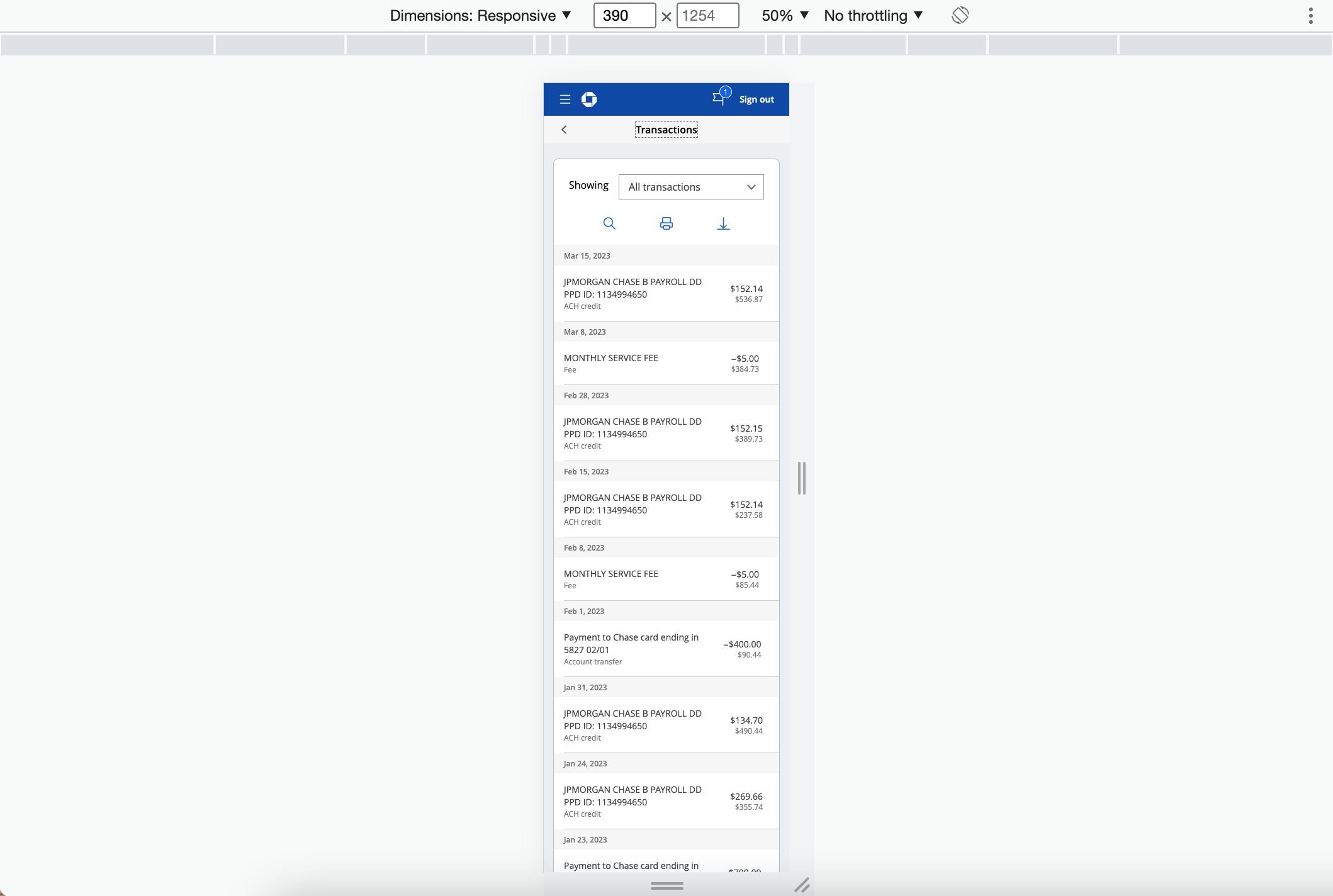The height and width of the screenshot is (896, 1333).
Task: Click the search transactions magnifier icon
Action: pos(609,223)
